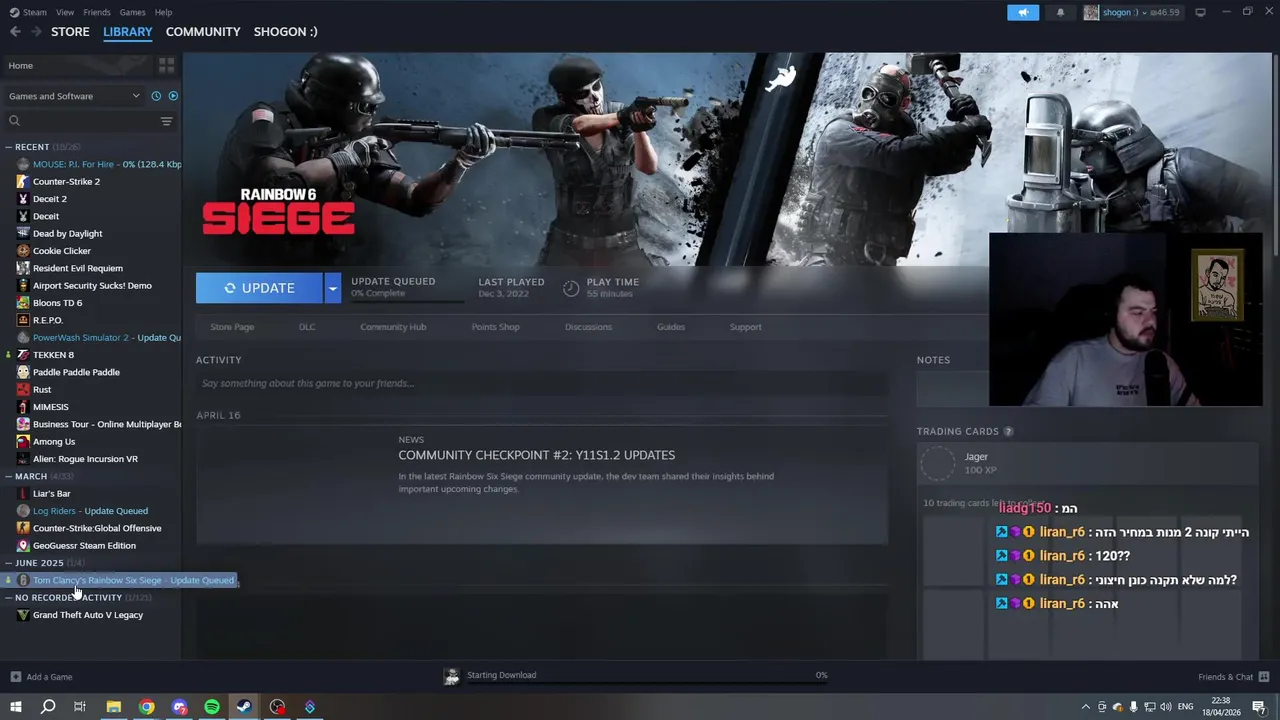Go forward with the right arrow
This screenshot has height=720, width=1280.
(x=37, y=32)
